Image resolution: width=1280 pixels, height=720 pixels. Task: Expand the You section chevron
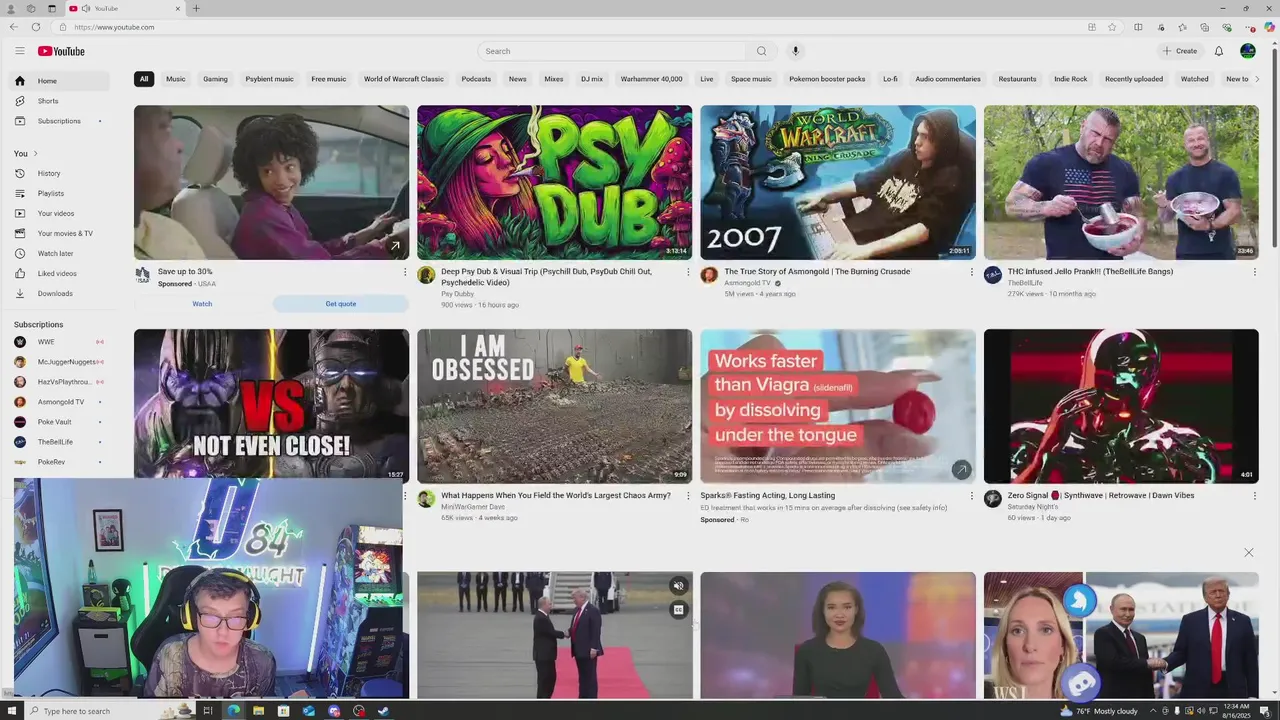click(x=35, y=154)
